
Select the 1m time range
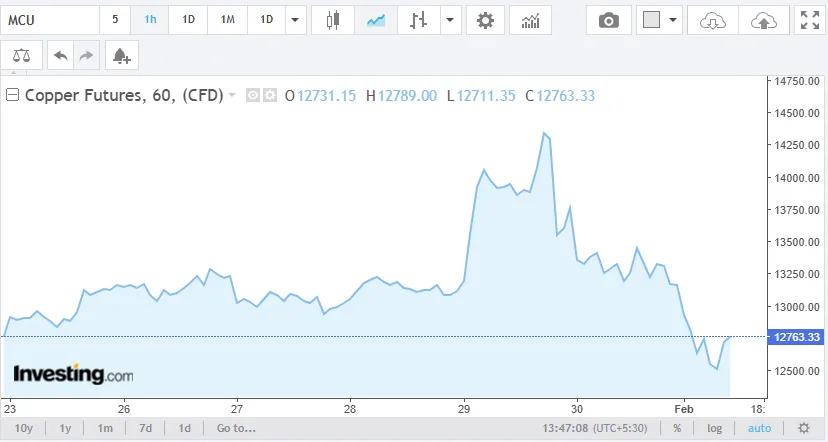(x=105, y=428)
